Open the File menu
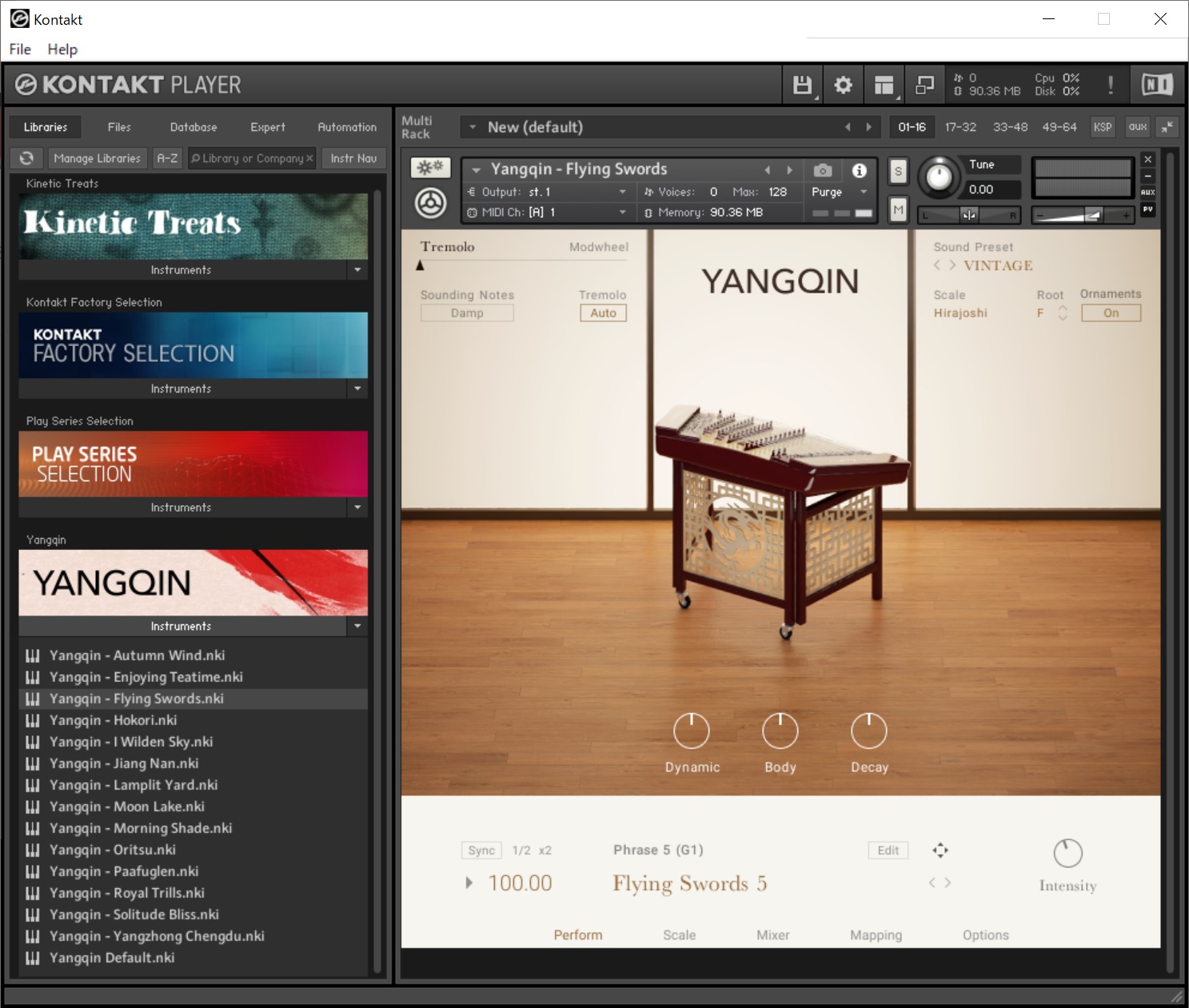 (20, 50)
